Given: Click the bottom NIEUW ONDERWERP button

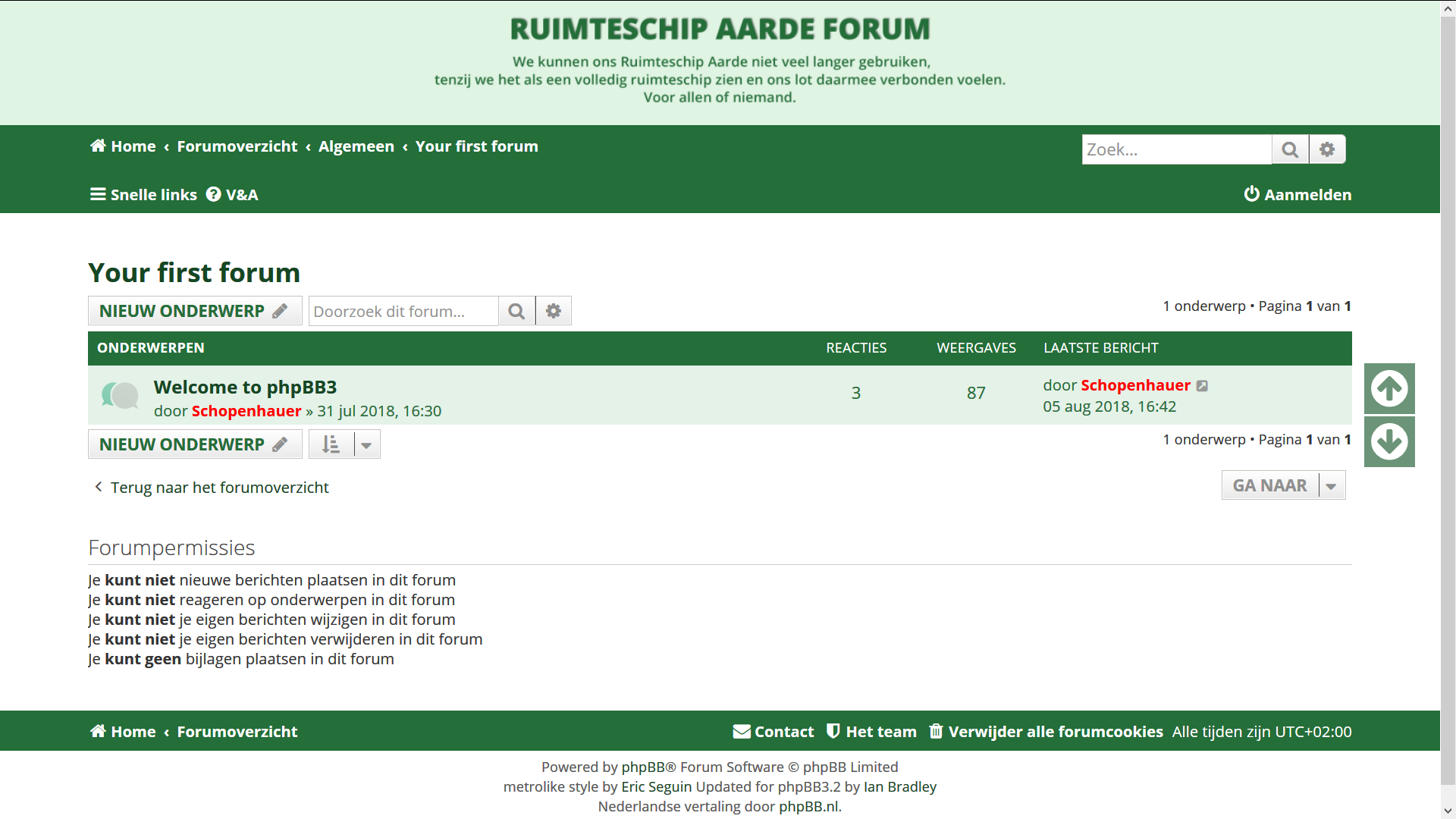Looking at the screenshot, I should pos(195,444).
